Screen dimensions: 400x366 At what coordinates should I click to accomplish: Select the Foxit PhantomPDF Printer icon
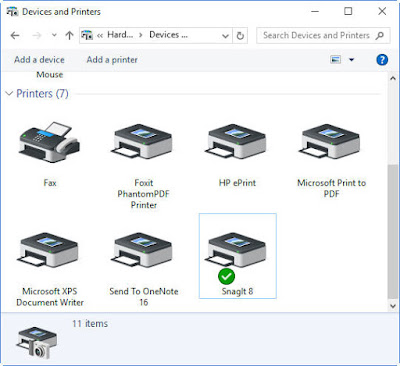click(x=143, y=141)
